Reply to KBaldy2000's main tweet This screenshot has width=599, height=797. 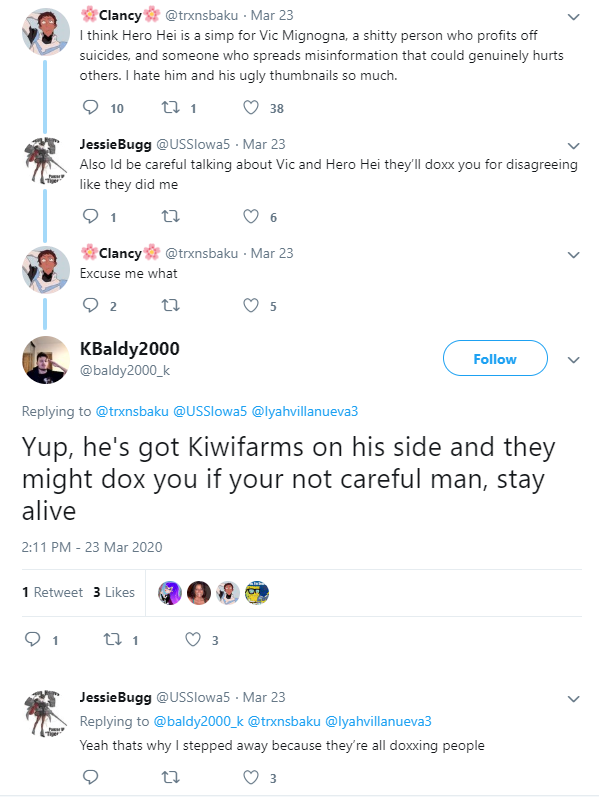tap(33, 639)
